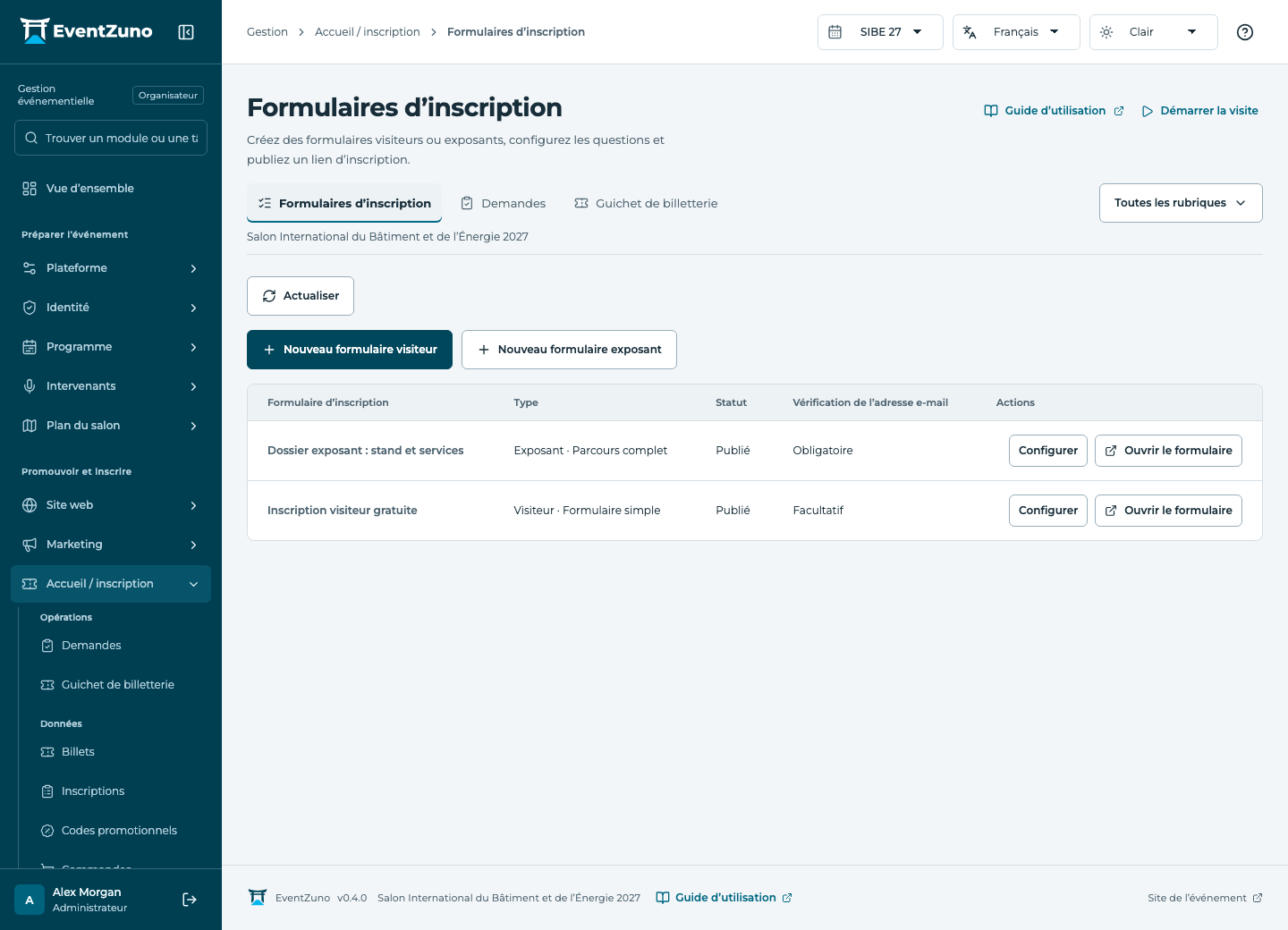Viewport: 1288px width, 930px height.
Task: Collapse the sidebar with the panel icon
Action: (x=186, y=32)
